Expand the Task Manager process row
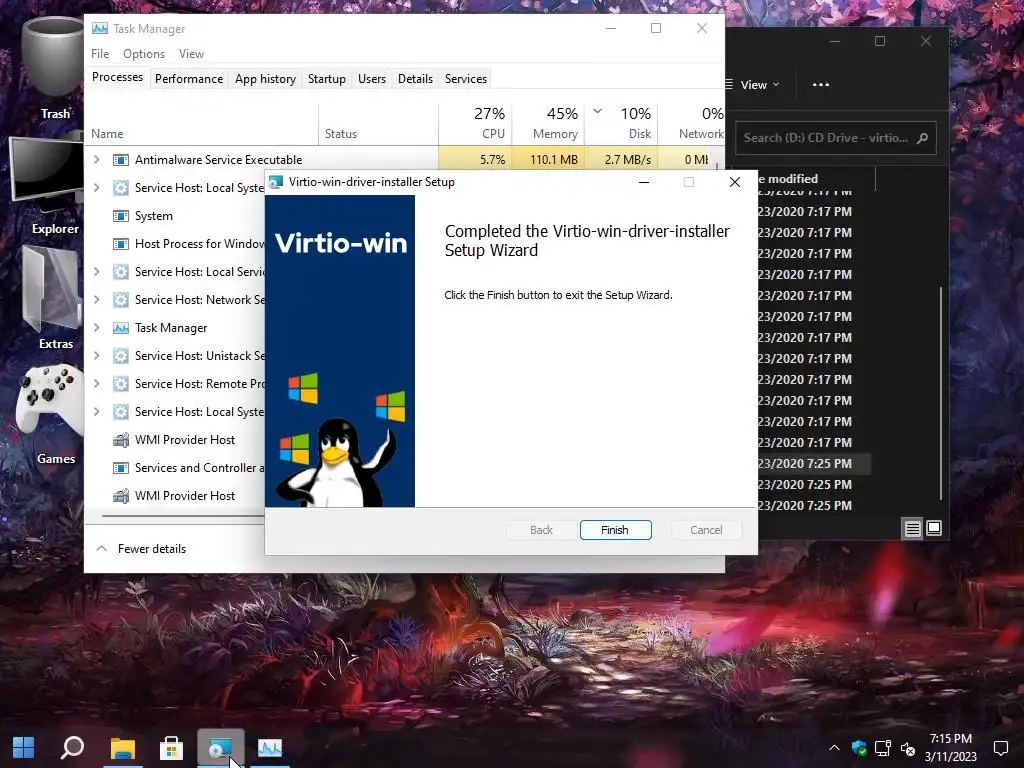 pyautogui.click(x=97, y=327)
